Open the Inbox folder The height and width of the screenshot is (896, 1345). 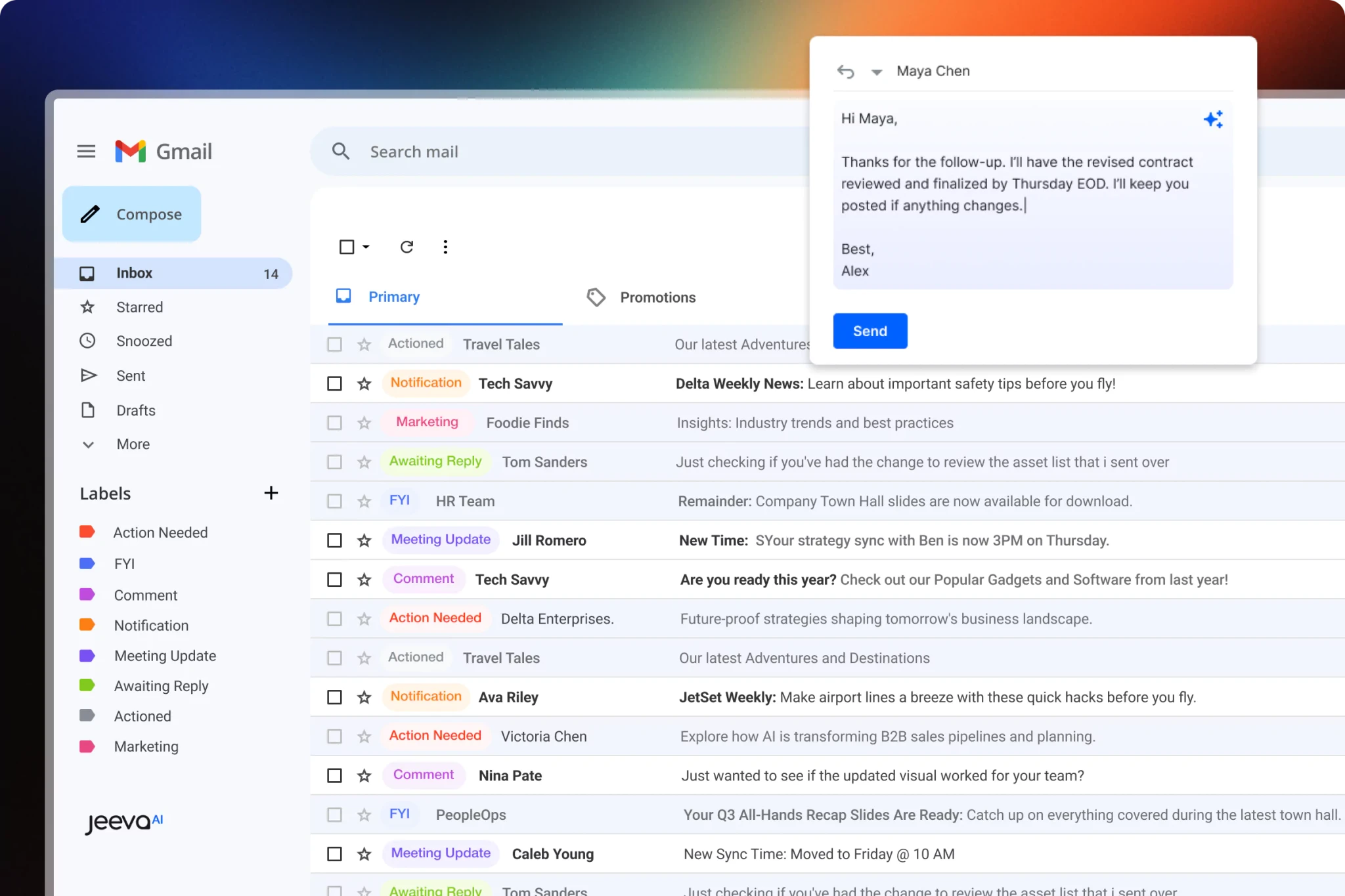(x=173, y=273)
